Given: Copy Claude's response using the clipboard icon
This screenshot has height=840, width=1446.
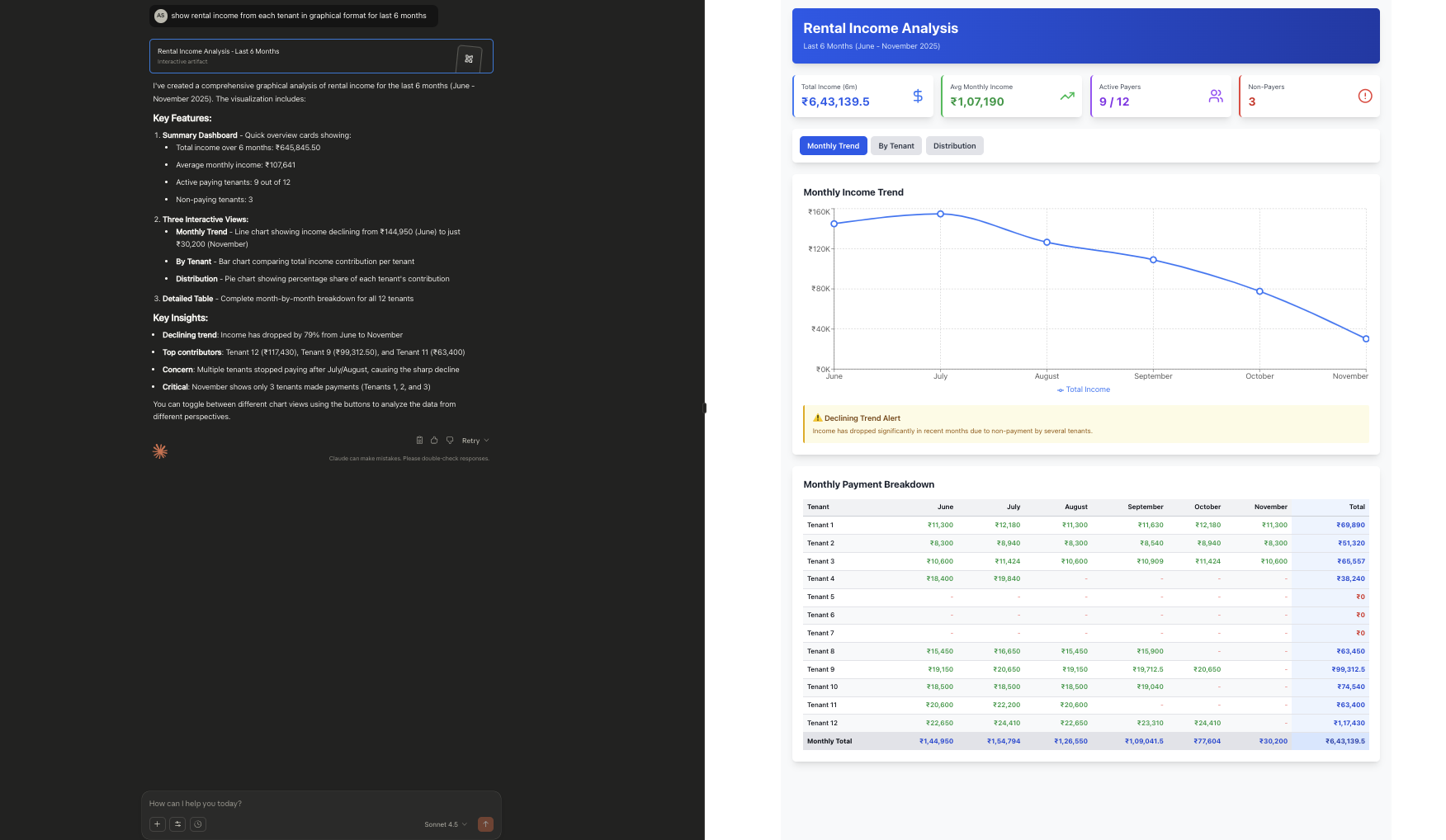Looking at the screenshot, I should 419,440.
